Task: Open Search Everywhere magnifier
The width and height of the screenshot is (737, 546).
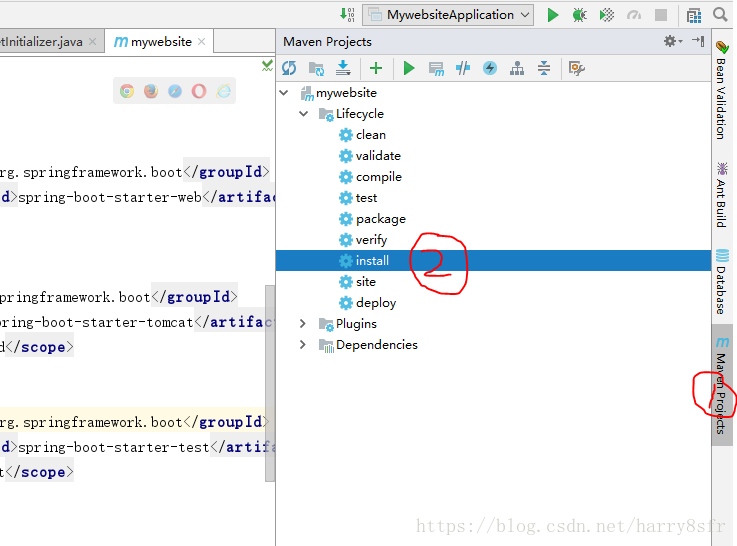Action: tap(720, 15)
